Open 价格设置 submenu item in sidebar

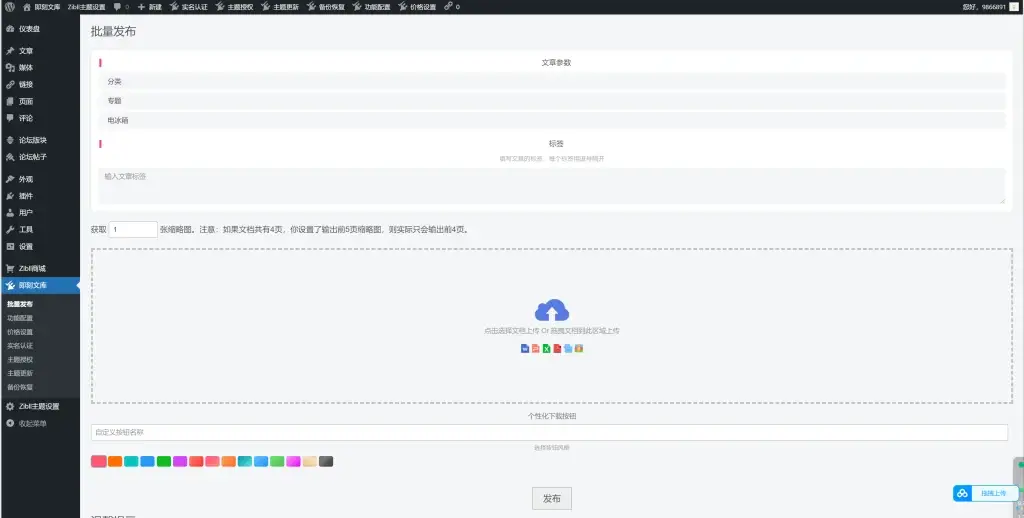pyautogui.click(x=20, y=332)
